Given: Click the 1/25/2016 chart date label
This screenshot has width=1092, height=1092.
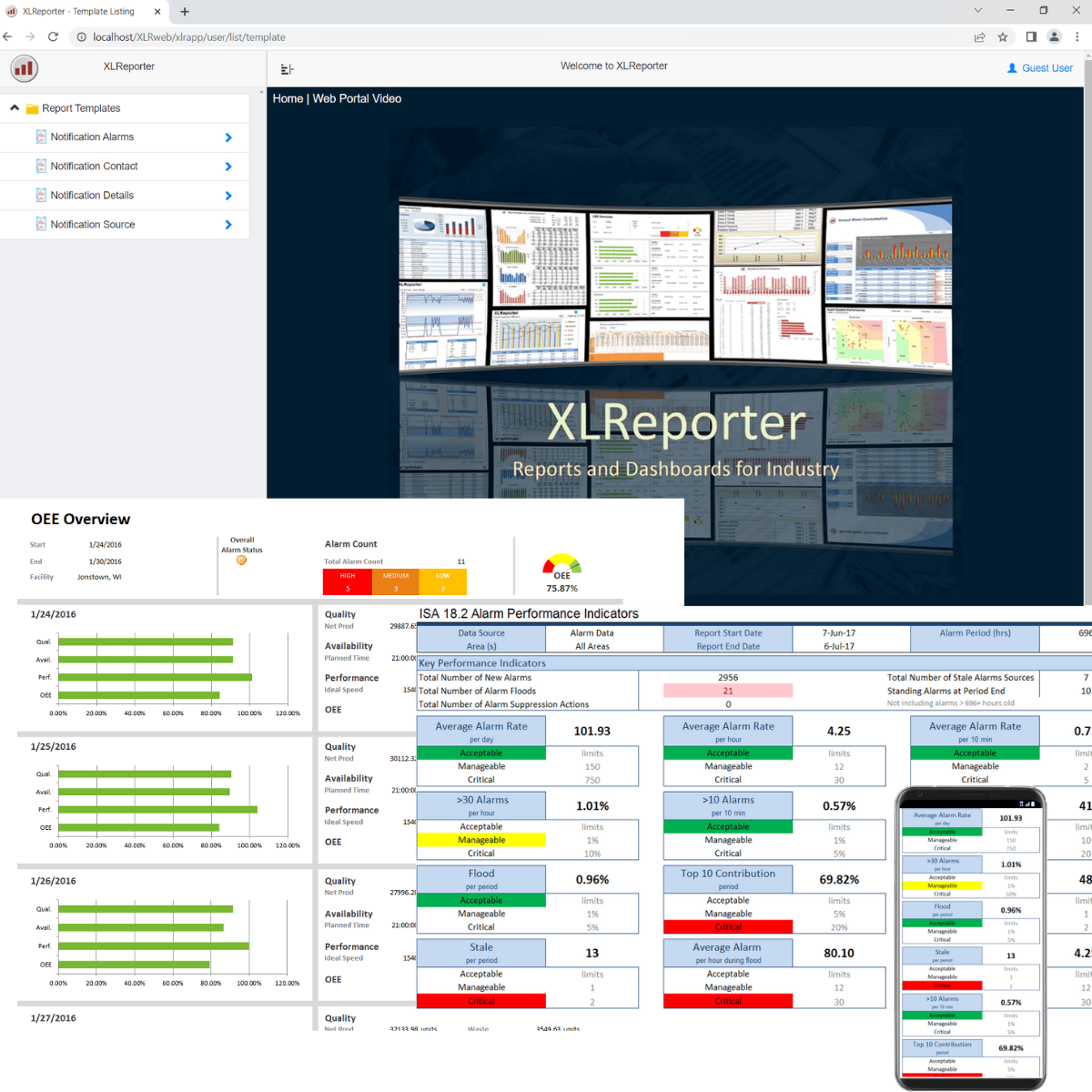Looking at the screenshot, I should click(x=54, y=746).
